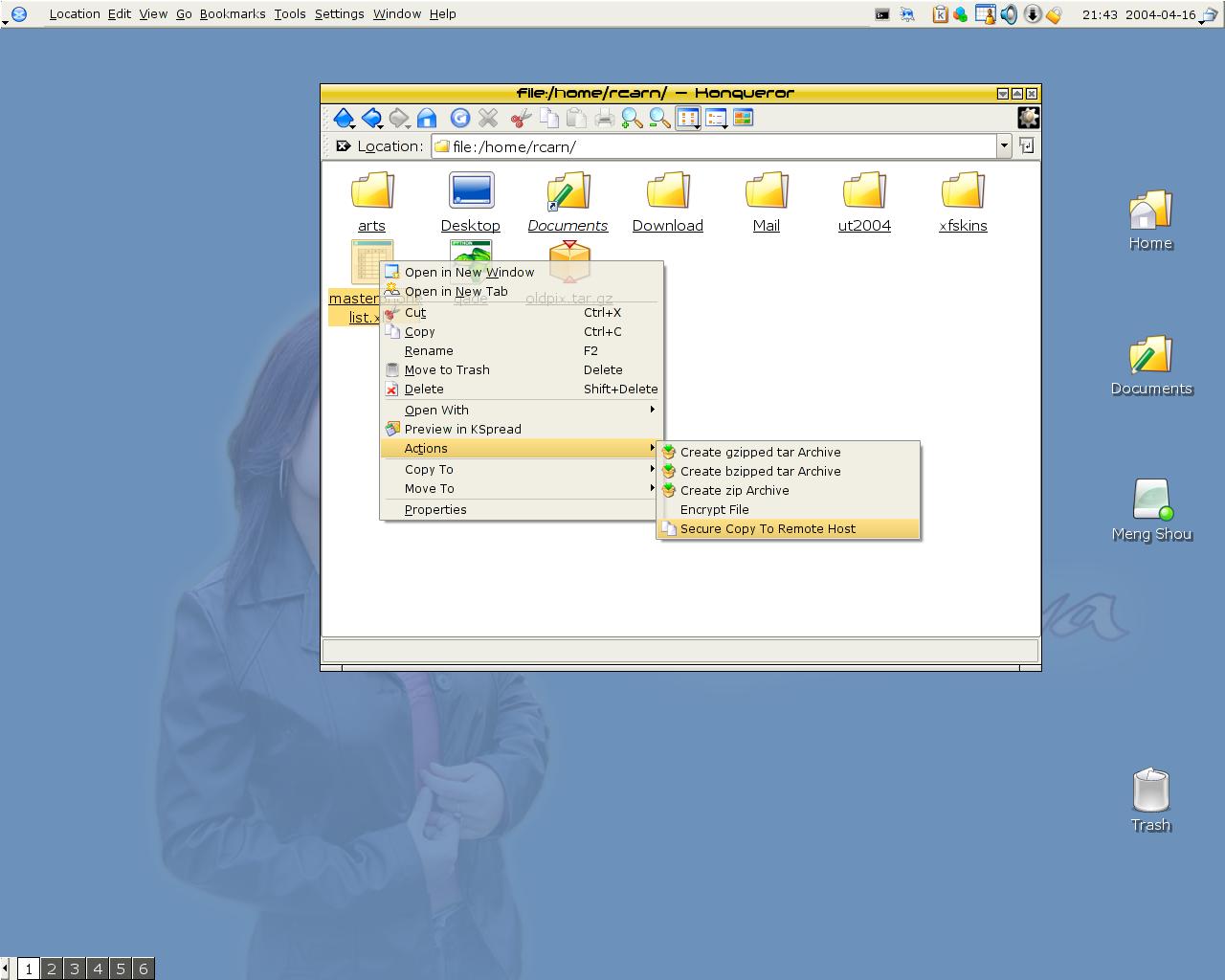Select Rename from context menu
1225x980 pixels.
click(x=521, y=350)
